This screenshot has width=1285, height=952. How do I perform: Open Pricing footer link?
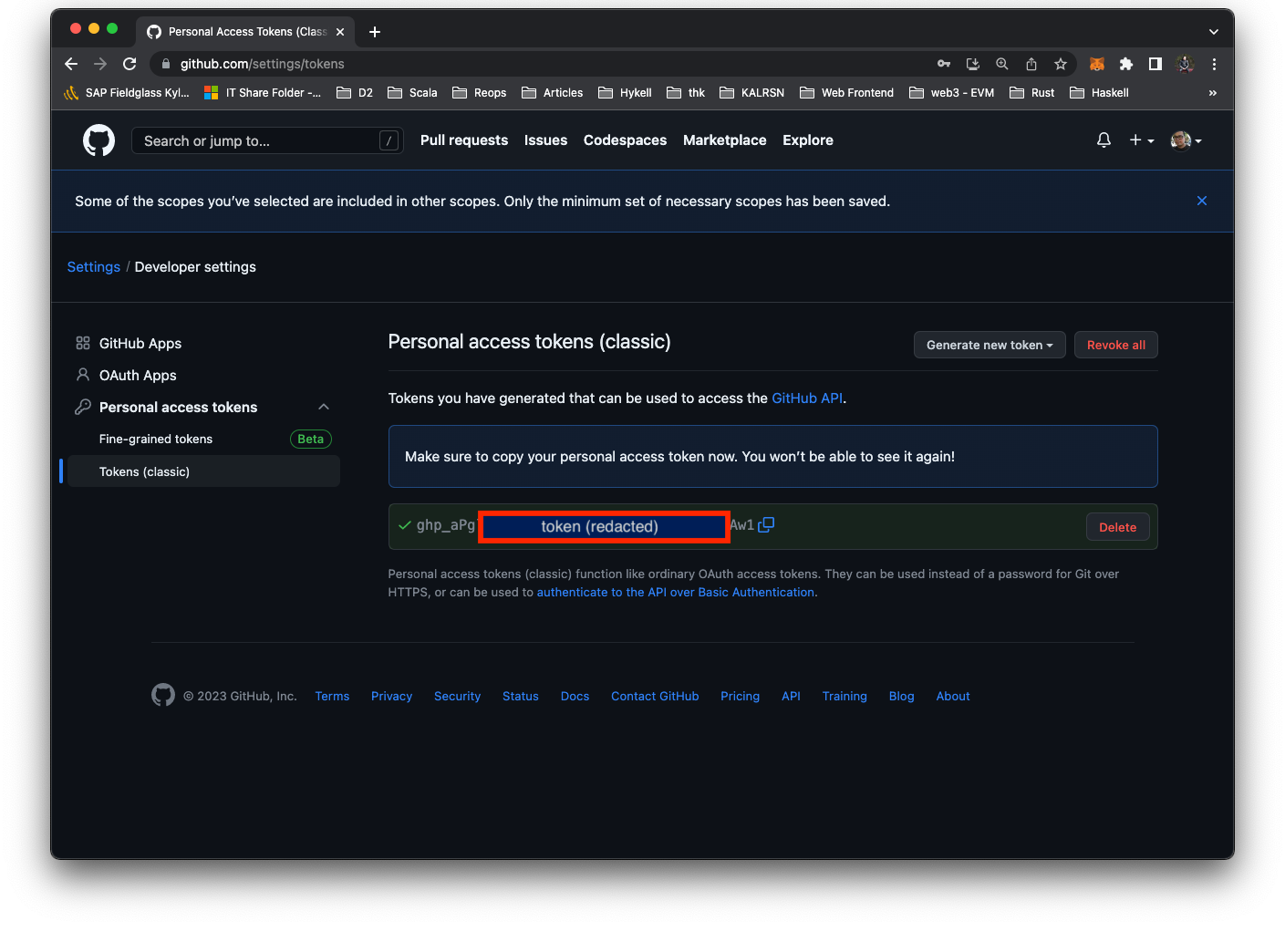point(740,697)
